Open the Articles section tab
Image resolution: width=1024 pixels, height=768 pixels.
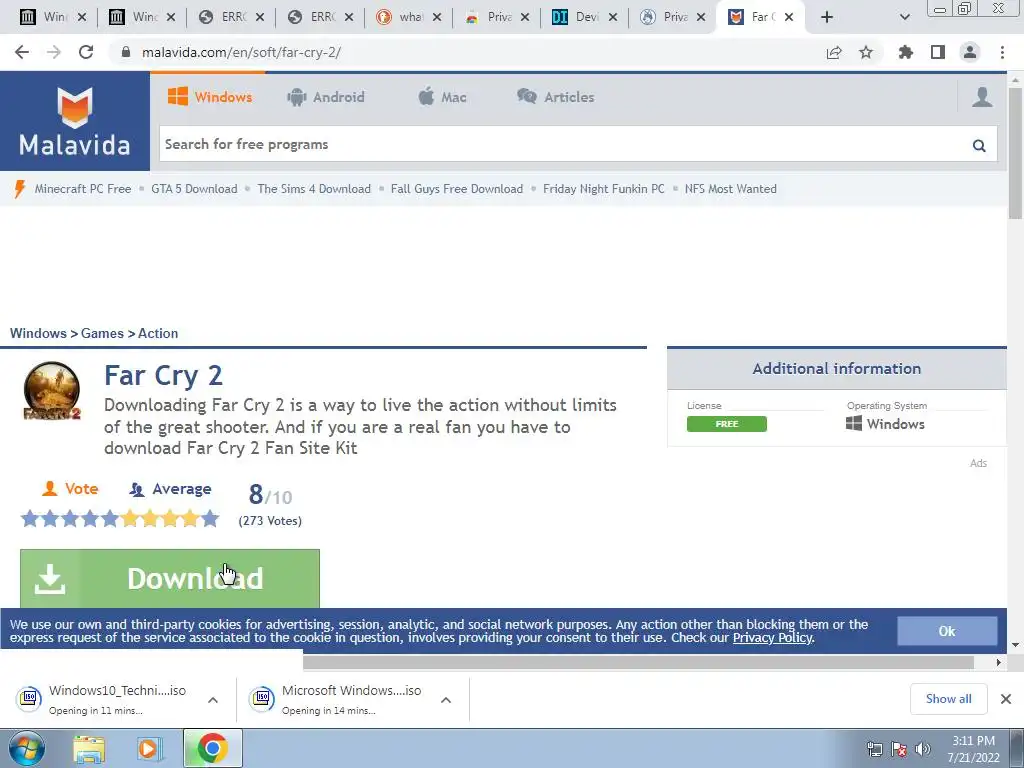(x=556, y=97)
